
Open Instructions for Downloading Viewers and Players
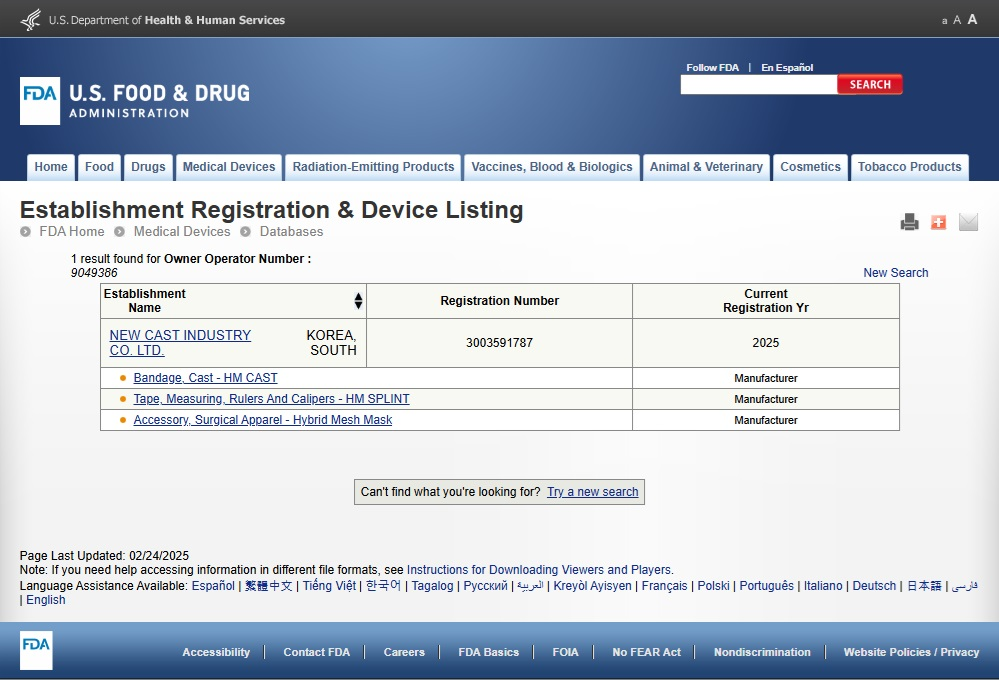tap(539, 570)
